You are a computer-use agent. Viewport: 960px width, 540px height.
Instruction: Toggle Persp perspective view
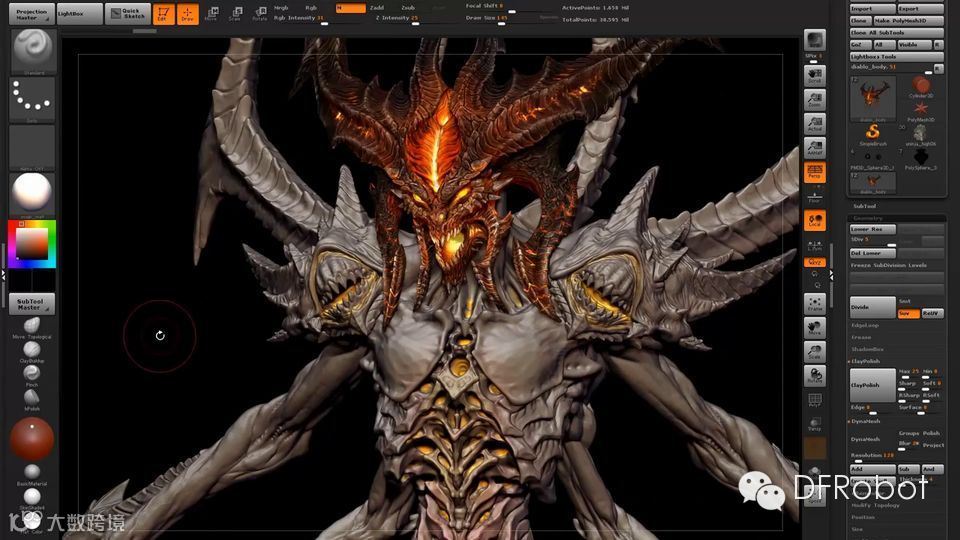(x=814, y=172)
